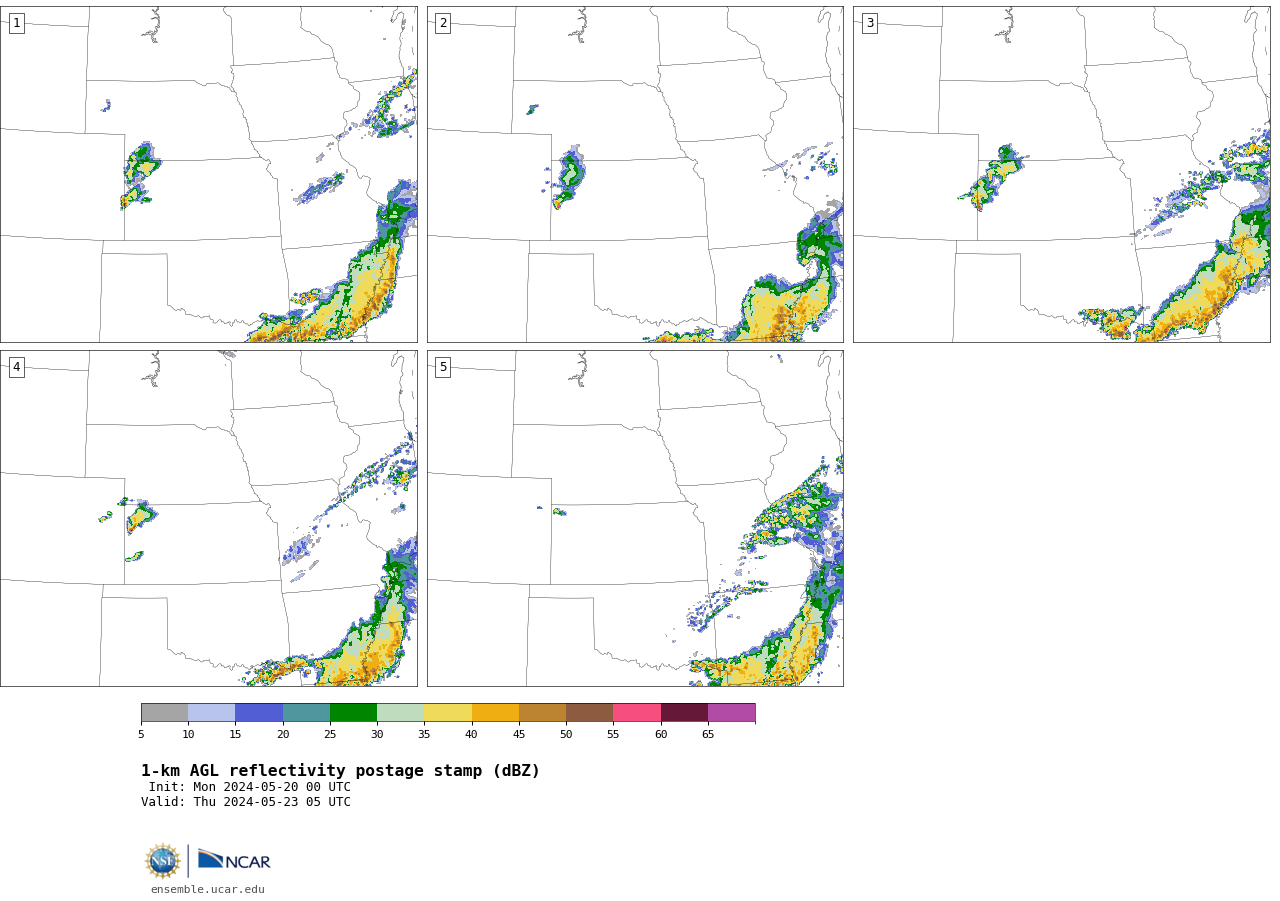1280x901 pixels.
Task: Click the colorbar tick label 65
Action: (x=708, y=735)
